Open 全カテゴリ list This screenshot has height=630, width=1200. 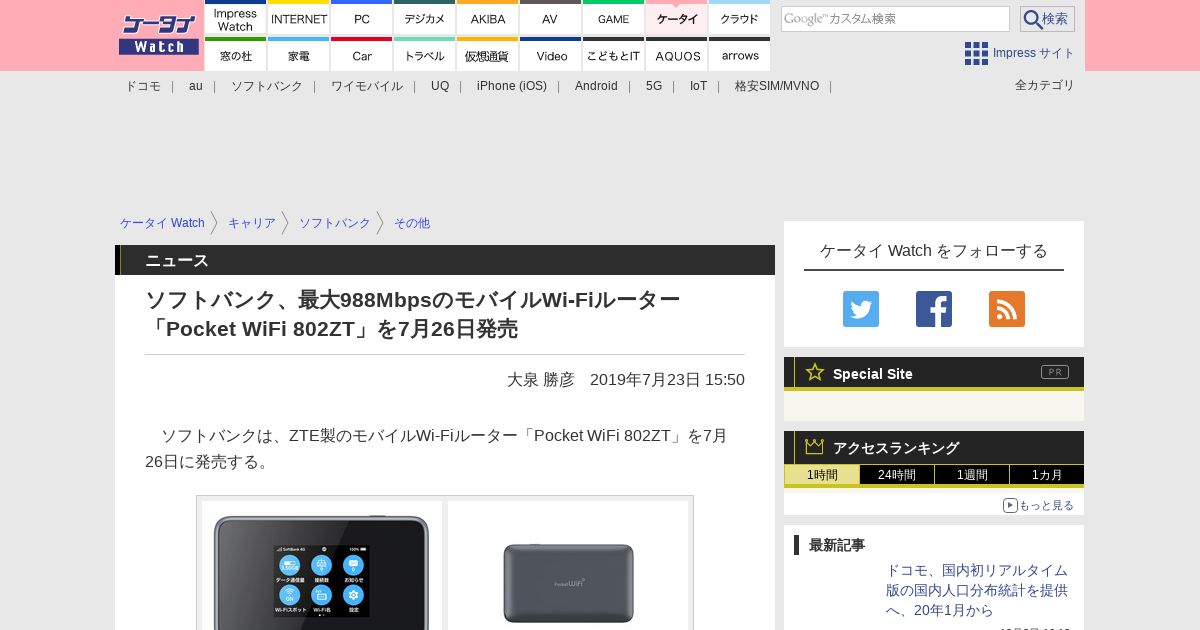pyautogui.click(x=1045, y=85)
